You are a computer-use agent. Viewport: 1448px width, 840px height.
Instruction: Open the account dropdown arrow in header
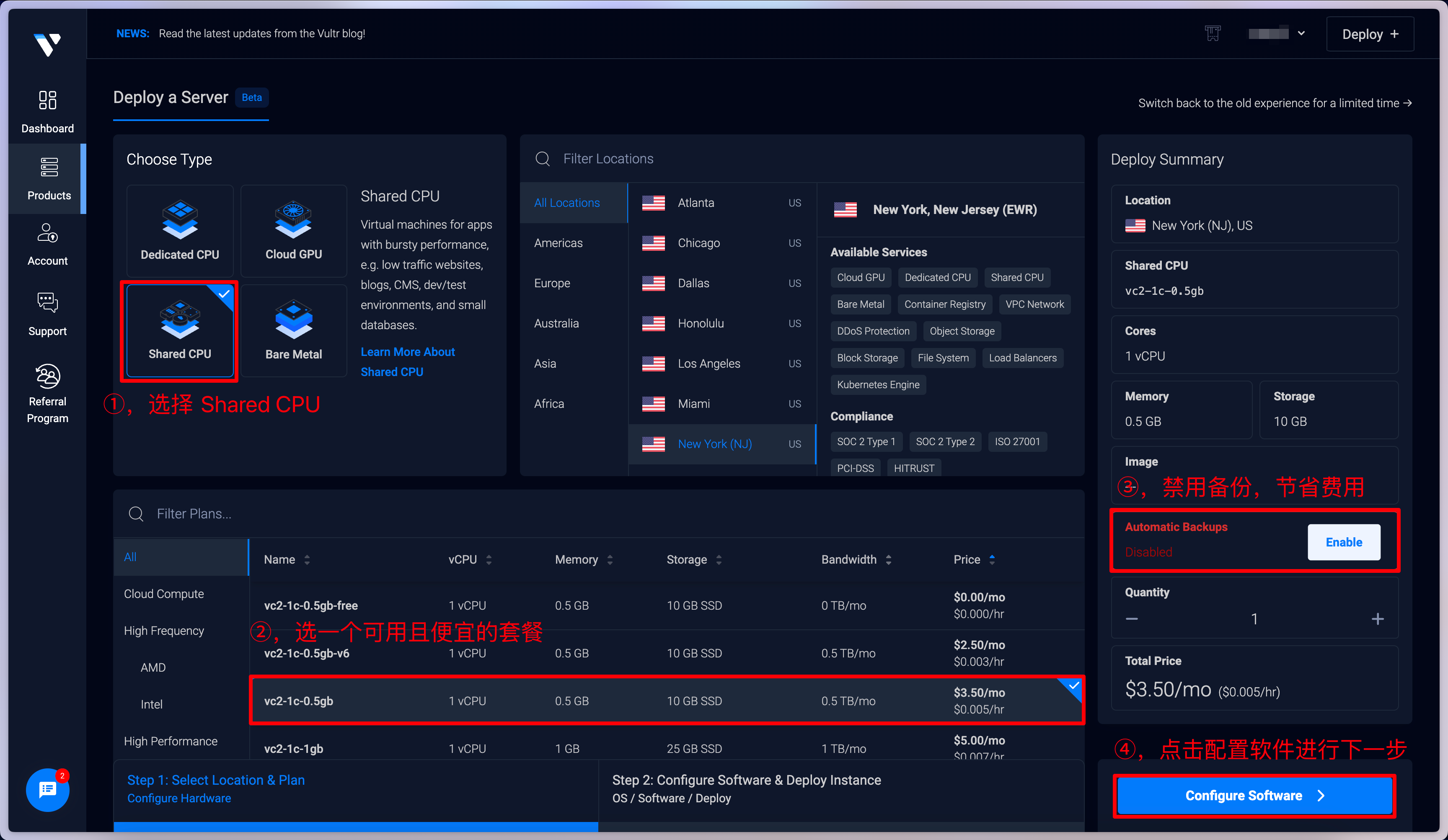(1301, 33)
